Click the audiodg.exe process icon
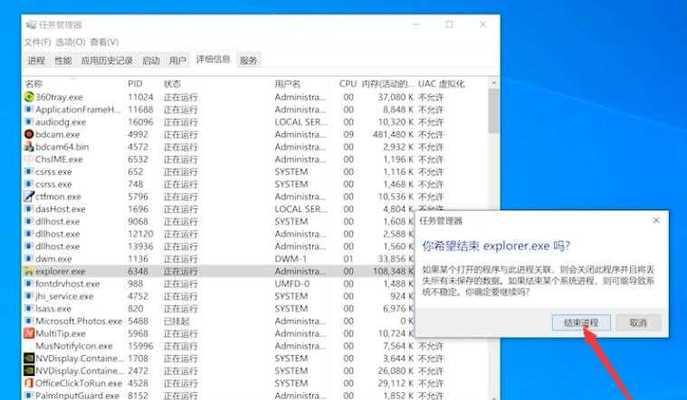This screenshot has width=687, height=400. click(x=29, y=122)
